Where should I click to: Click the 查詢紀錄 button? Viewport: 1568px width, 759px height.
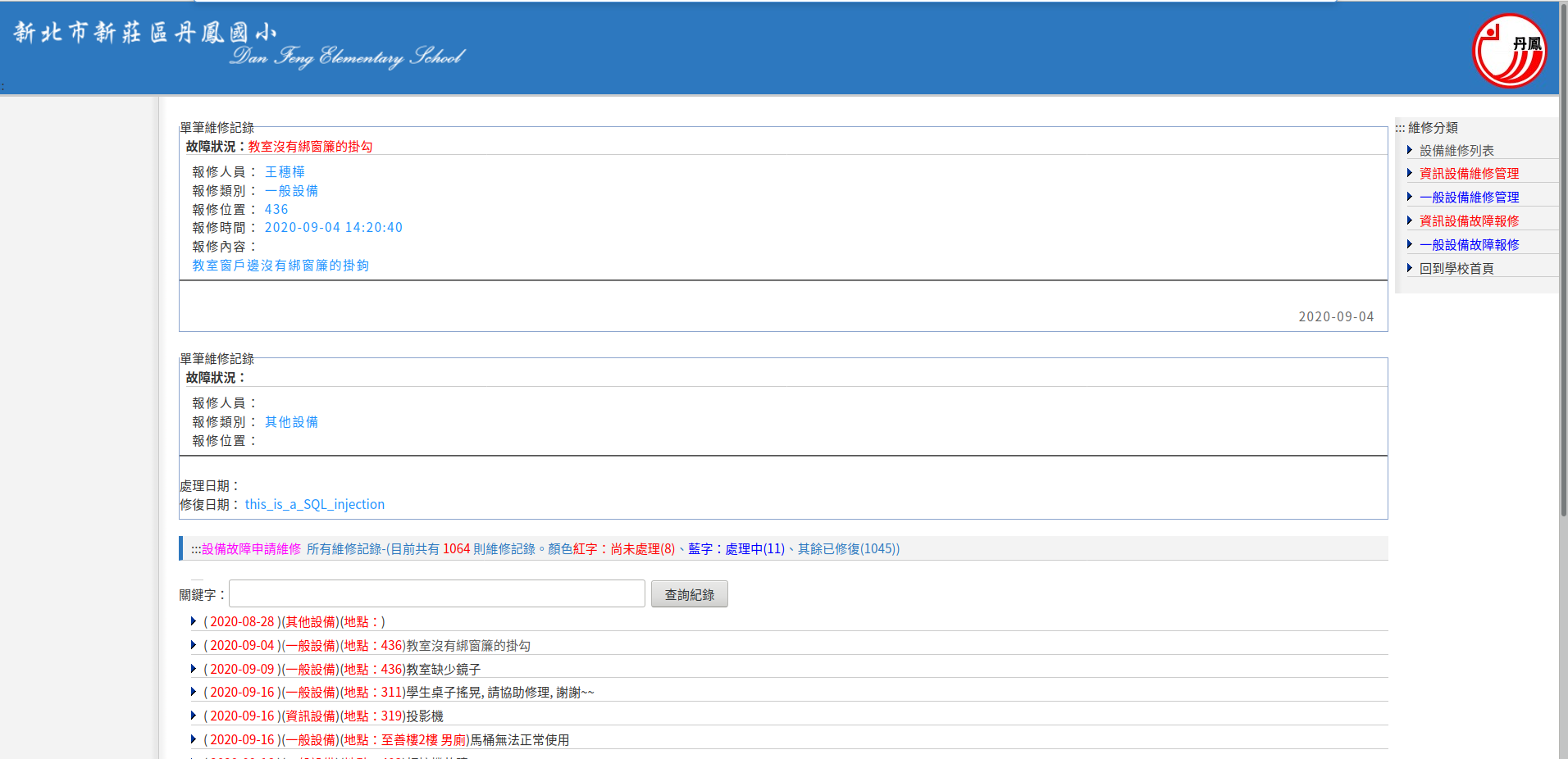pyautogui.click(x=689, y=594)
